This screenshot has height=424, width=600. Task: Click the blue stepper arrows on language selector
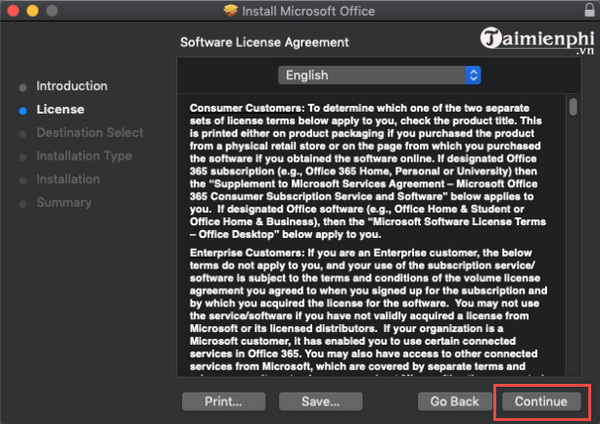coord(473,75)
